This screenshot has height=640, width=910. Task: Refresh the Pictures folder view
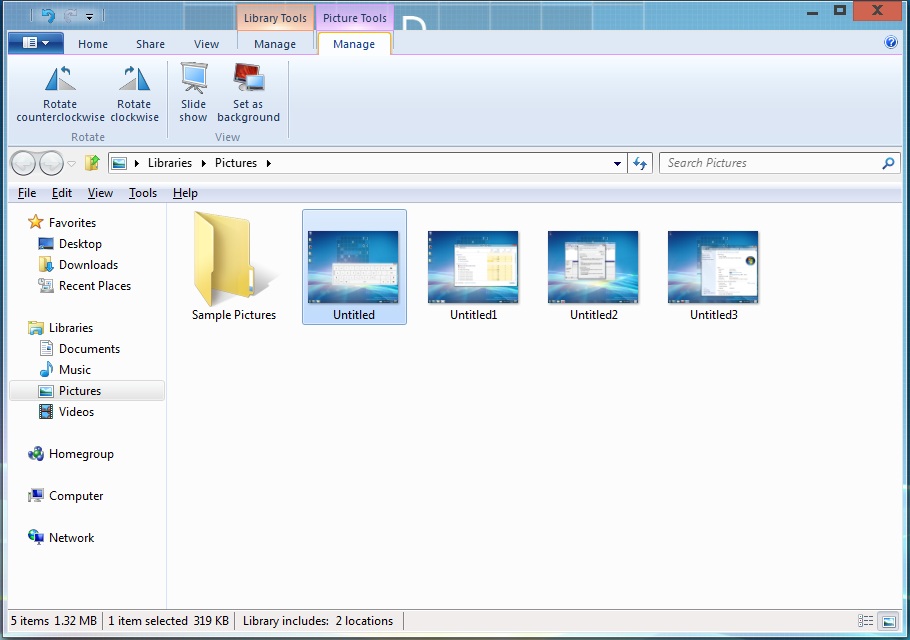tap(640, 163)
